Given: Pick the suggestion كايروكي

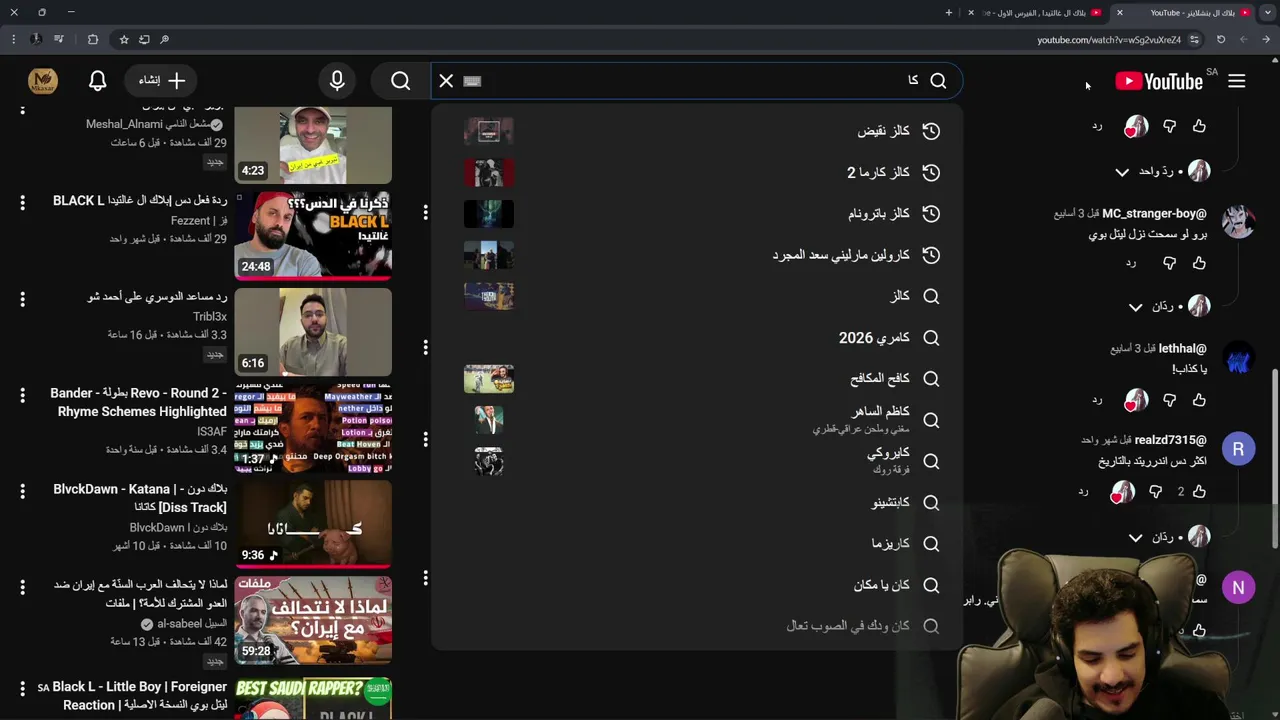Looking at the screenshot, I should point(697,461).
